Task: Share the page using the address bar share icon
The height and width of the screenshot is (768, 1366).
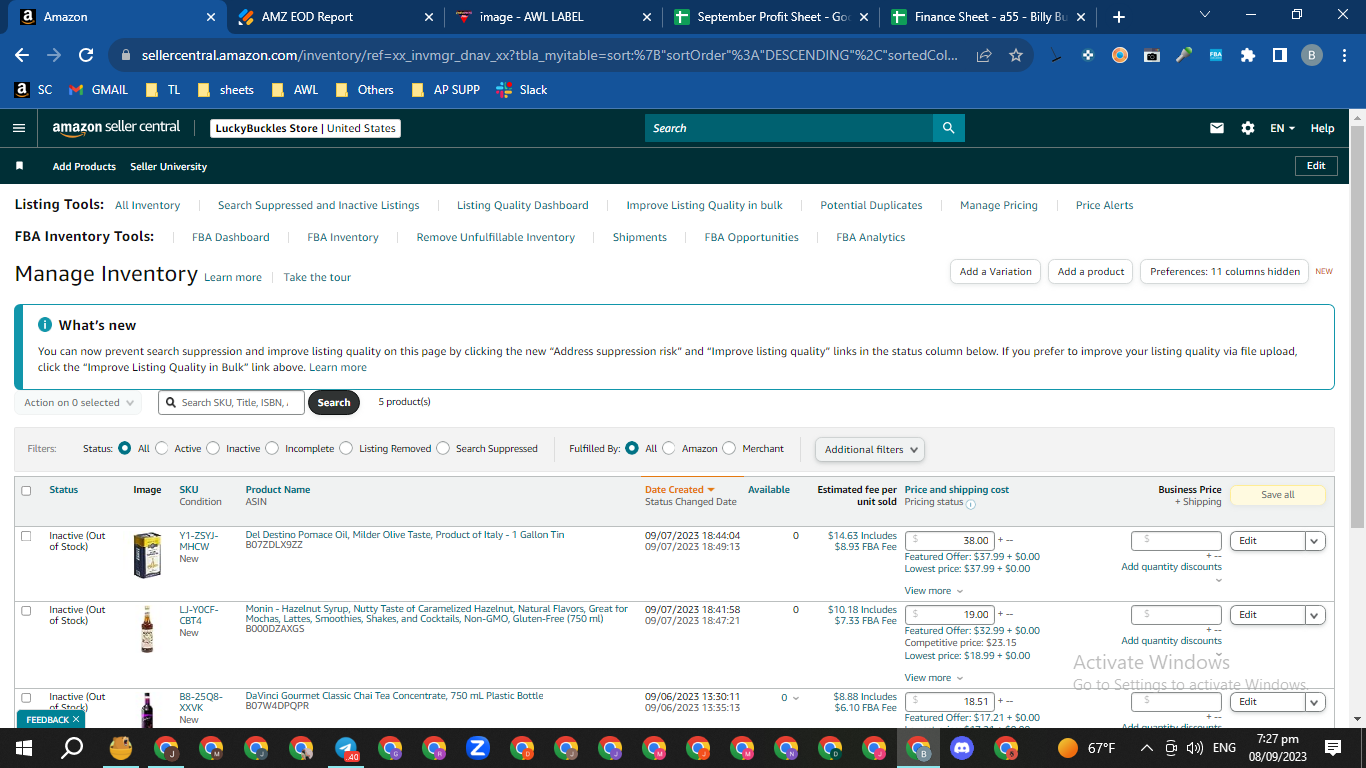Action: pyautogui.click(x=984, y=56)
